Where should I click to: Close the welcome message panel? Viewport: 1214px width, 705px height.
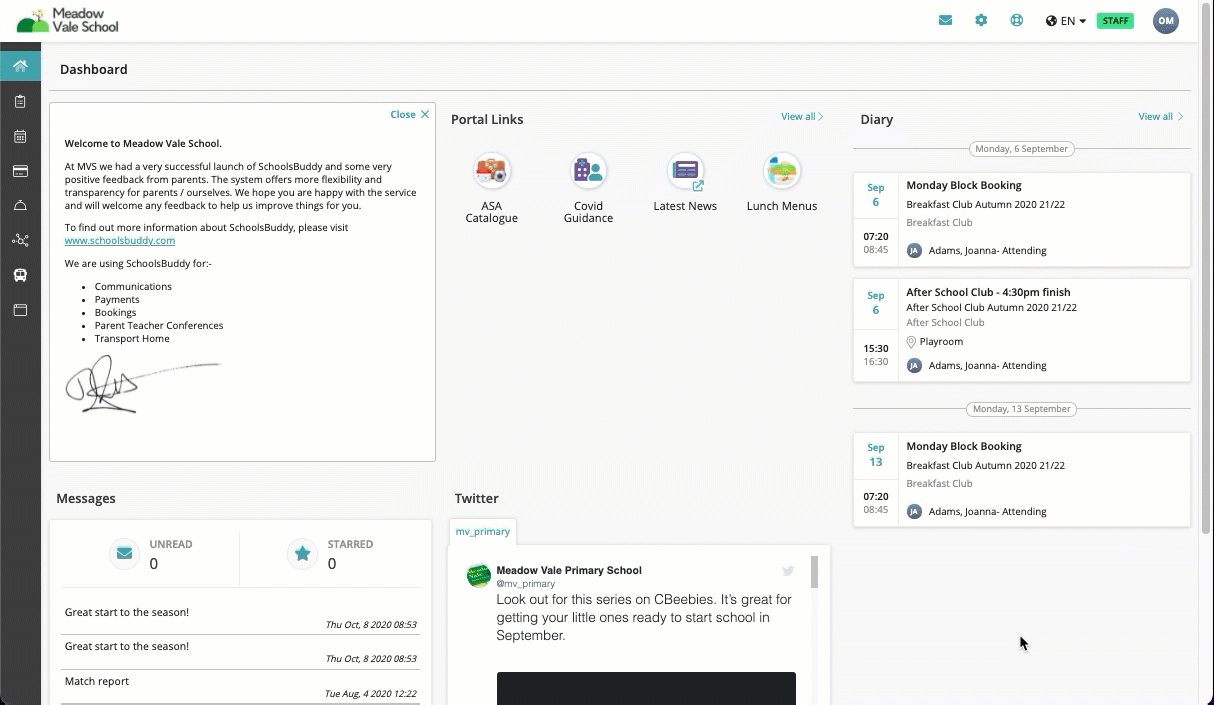(x=410, y=114)
